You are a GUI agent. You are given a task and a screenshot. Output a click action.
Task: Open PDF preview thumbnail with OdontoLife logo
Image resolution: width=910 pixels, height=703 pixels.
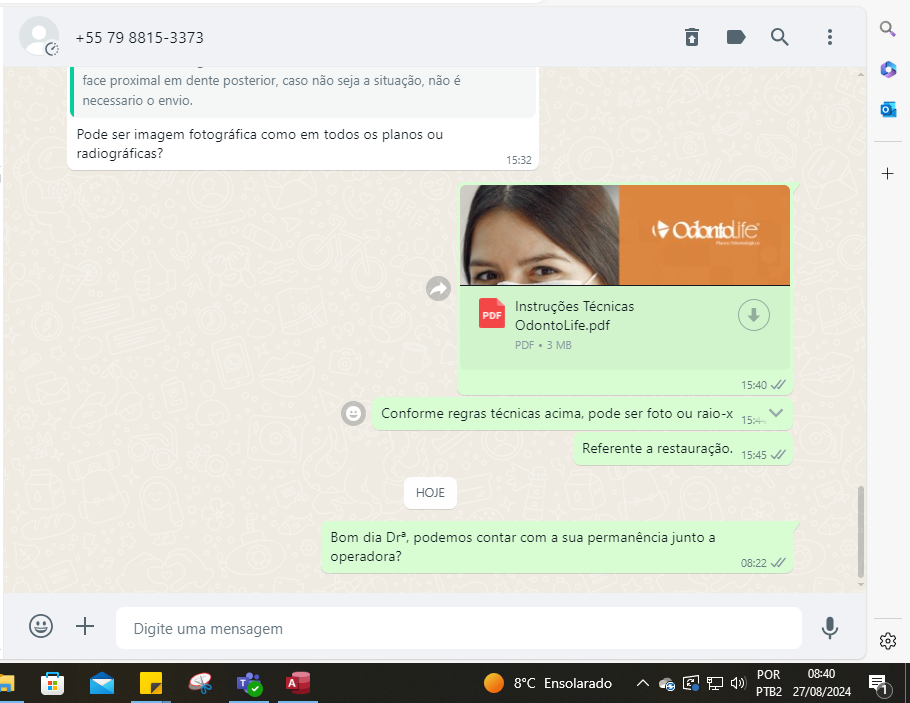624,235
